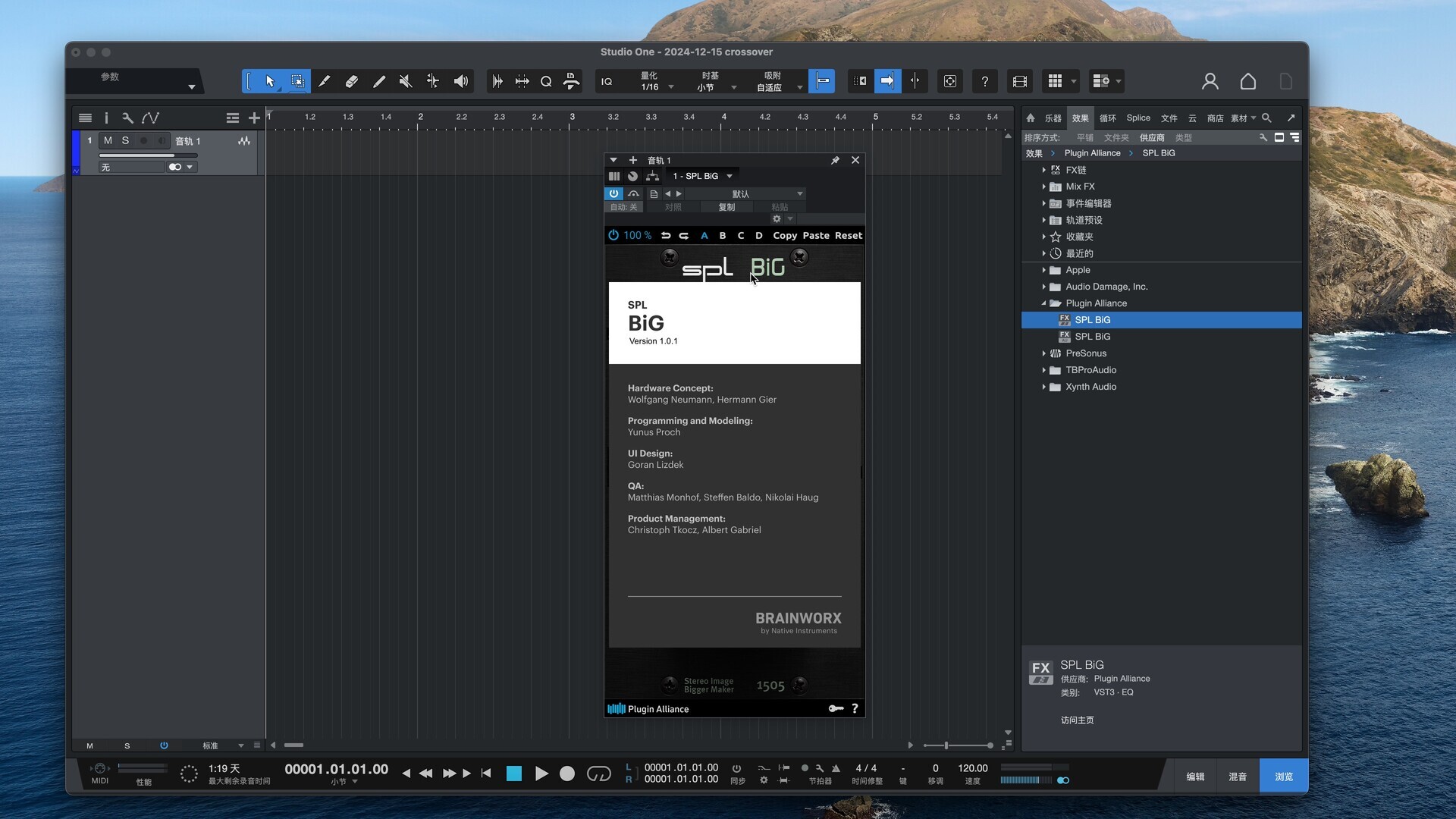Switch to 文件 browser tab
Viewport: 1456px width, 819px height.
click(1169, 118)
